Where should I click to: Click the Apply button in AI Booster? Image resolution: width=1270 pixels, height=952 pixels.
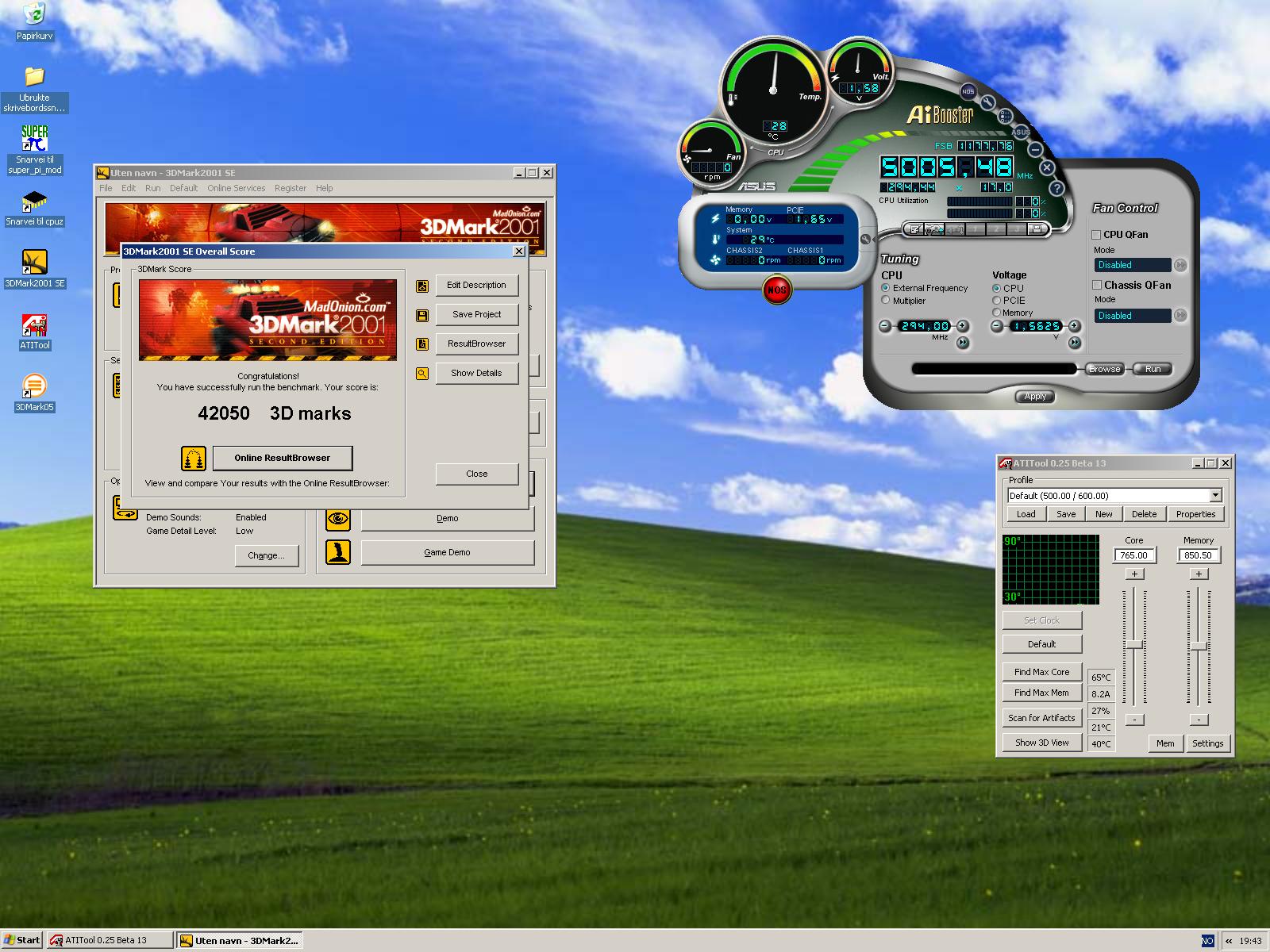coord(1035,397)
